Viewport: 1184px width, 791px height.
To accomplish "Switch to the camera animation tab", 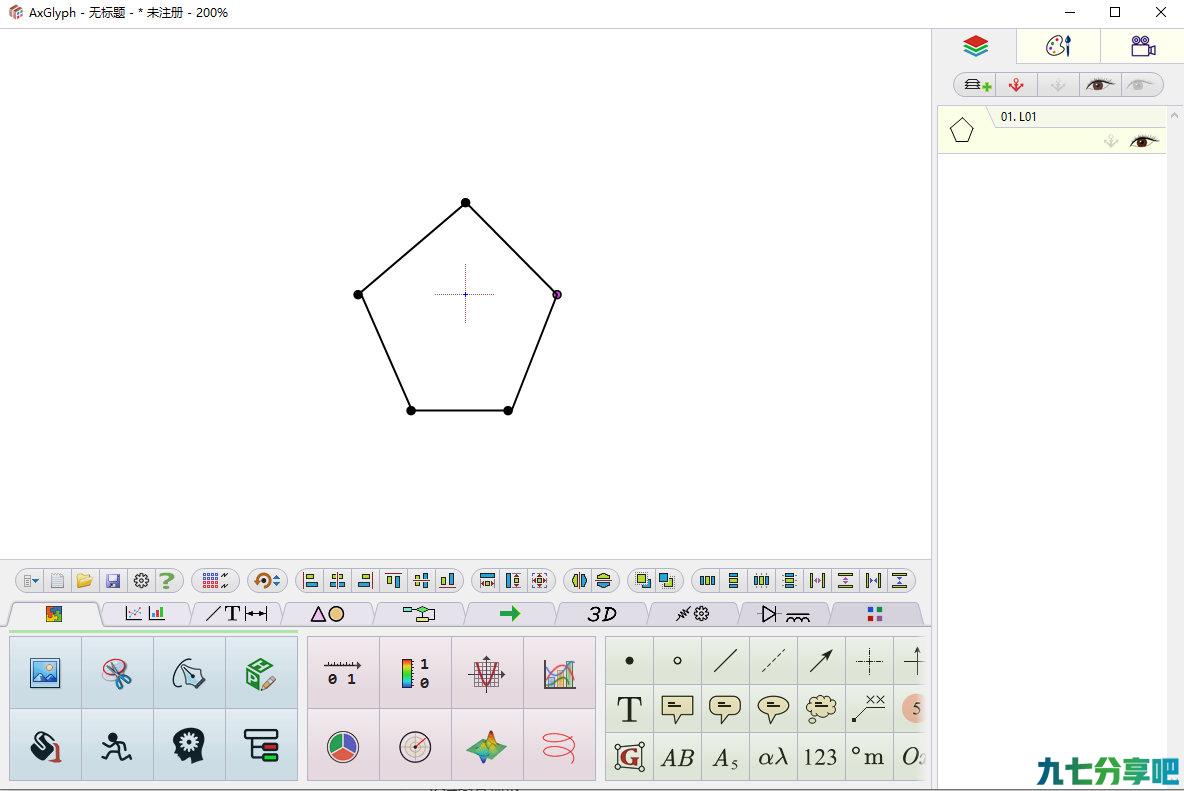I will [x=1142, y=46].
